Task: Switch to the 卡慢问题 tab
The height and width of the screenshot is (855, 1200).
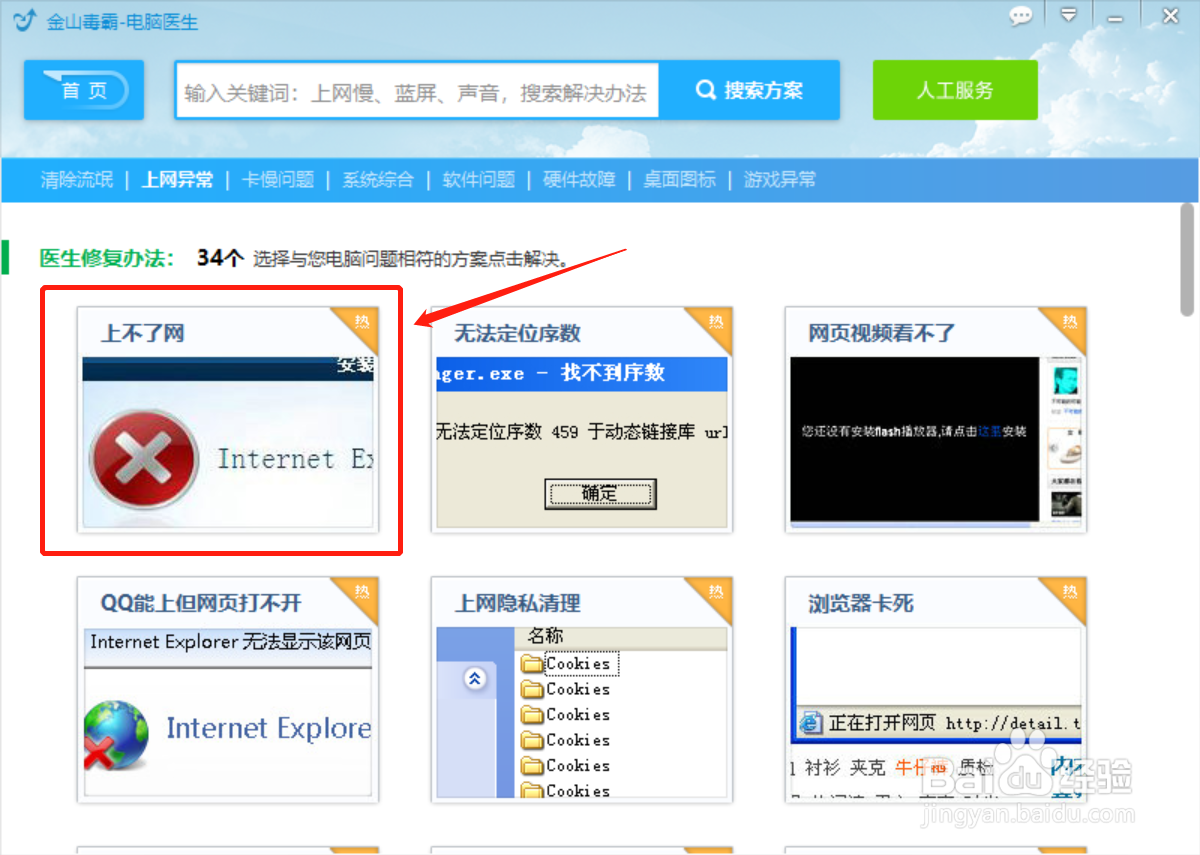Action: coord(278,180)
